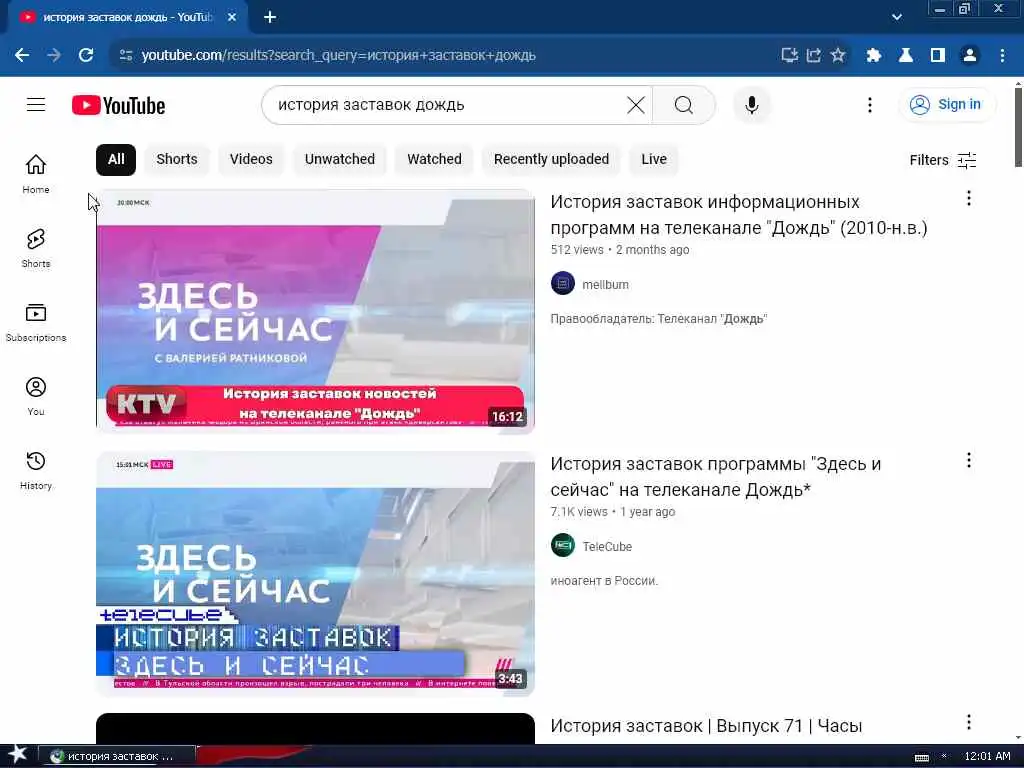The height and width of the screenshot is (768, 1024).
Task: Open the taskbar start star icon
Action: click(17, 754)
